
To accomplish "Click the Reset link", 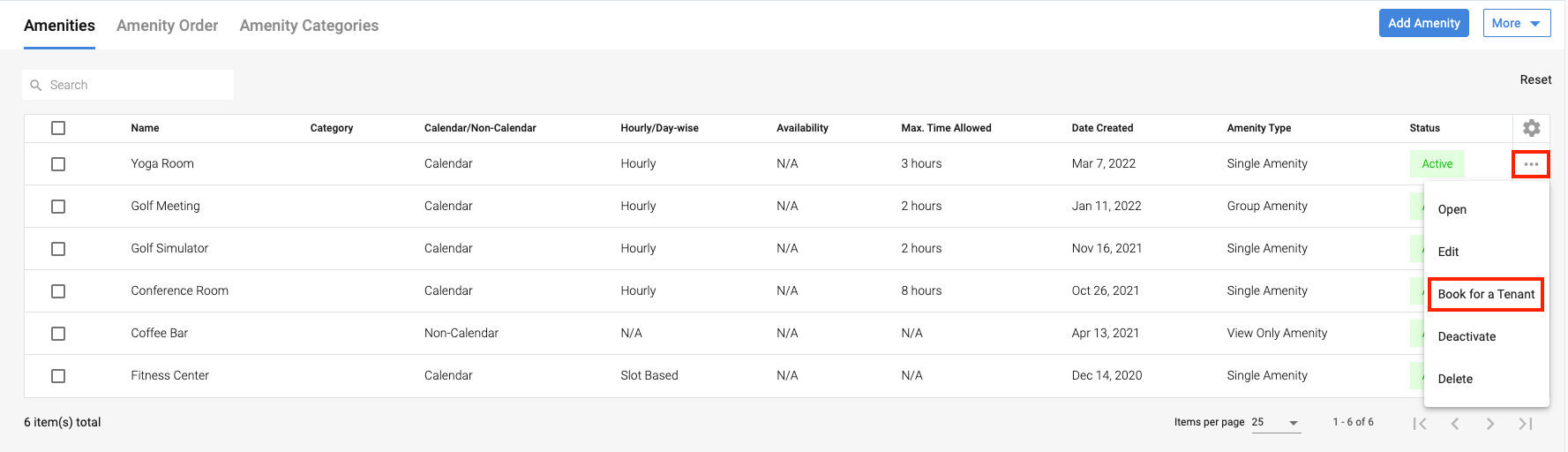I will (x=1535, y=79).
